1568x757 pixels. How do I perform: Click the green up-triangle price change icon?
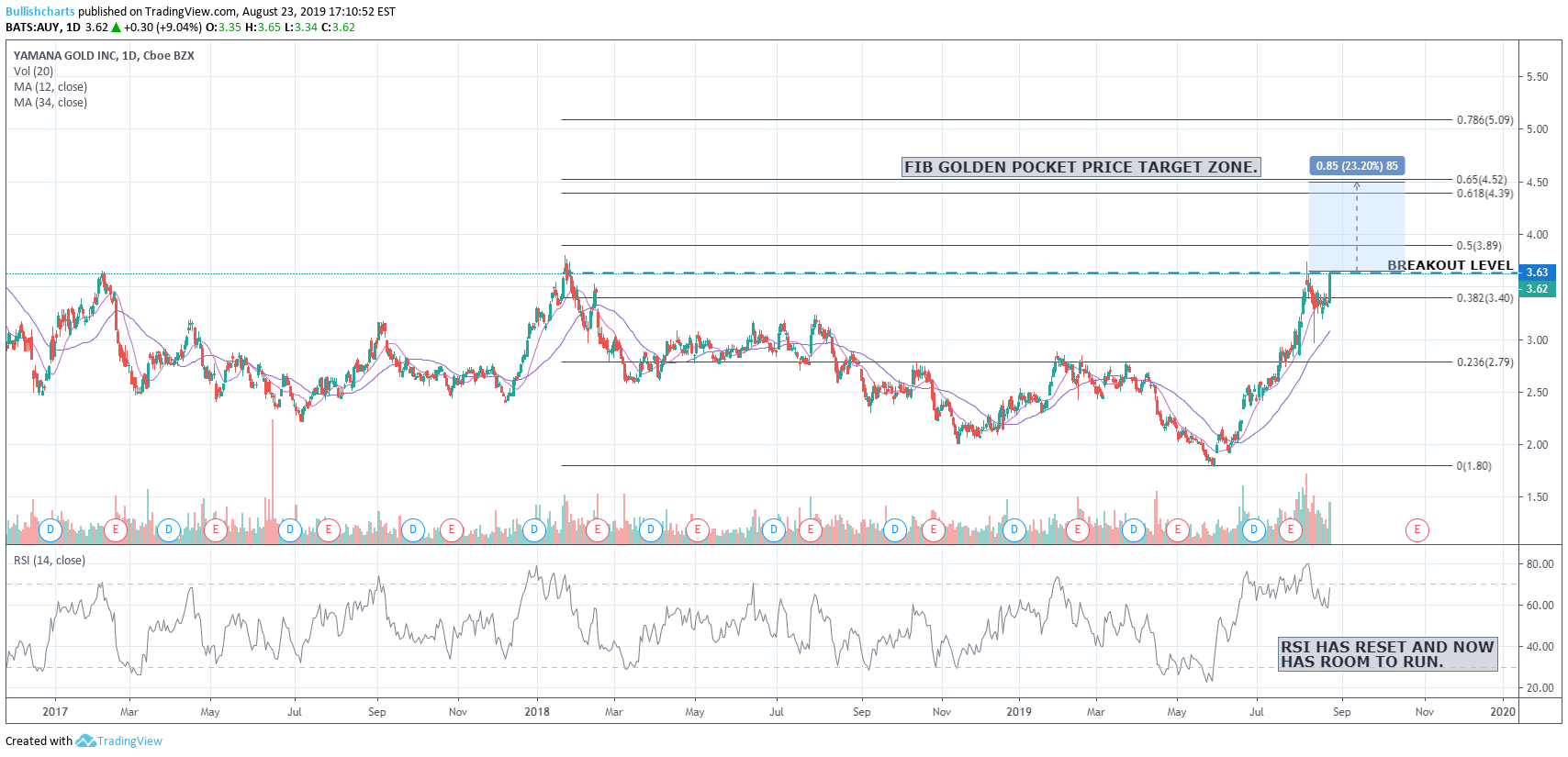(x=117, y=28)
